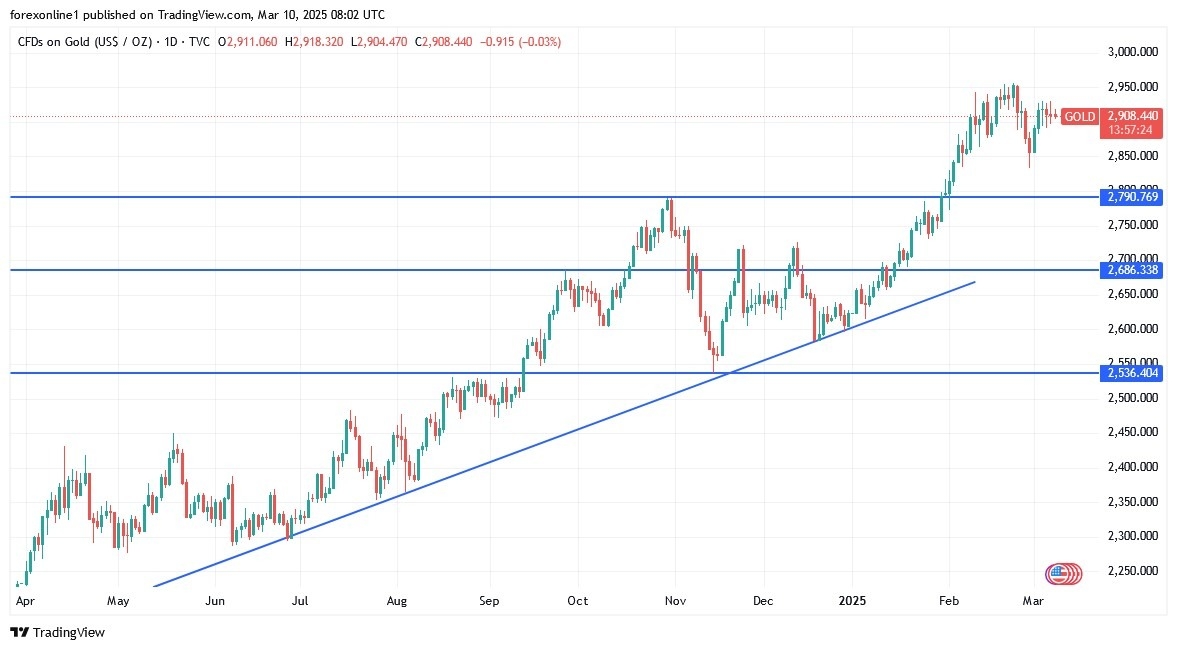Click the 2,600.000 price axis label
The height and width of the screenshot is (650, 1177).
1133,329
